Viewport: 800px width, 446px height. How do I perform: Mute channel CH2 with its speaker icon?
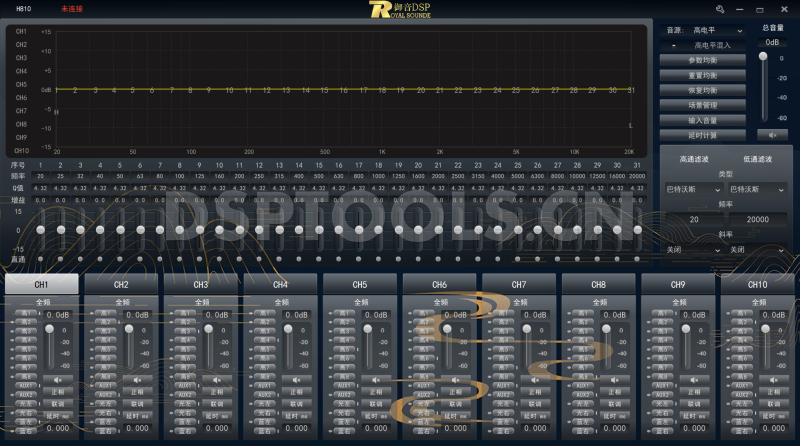(x=137, y=380)
